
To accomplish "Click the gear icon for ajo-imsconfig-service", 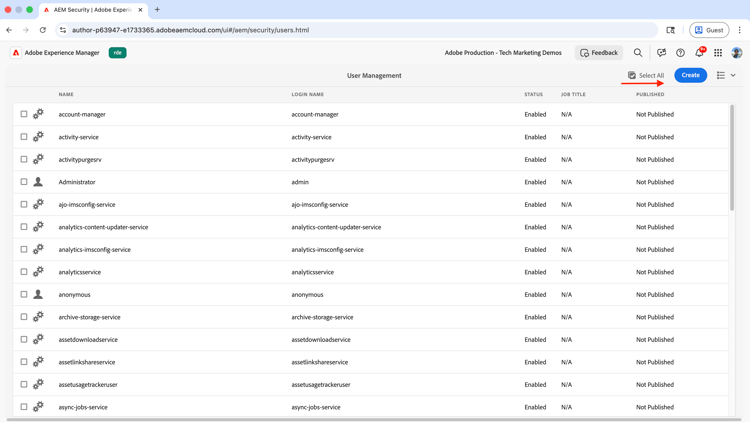I will click(38, 204).
